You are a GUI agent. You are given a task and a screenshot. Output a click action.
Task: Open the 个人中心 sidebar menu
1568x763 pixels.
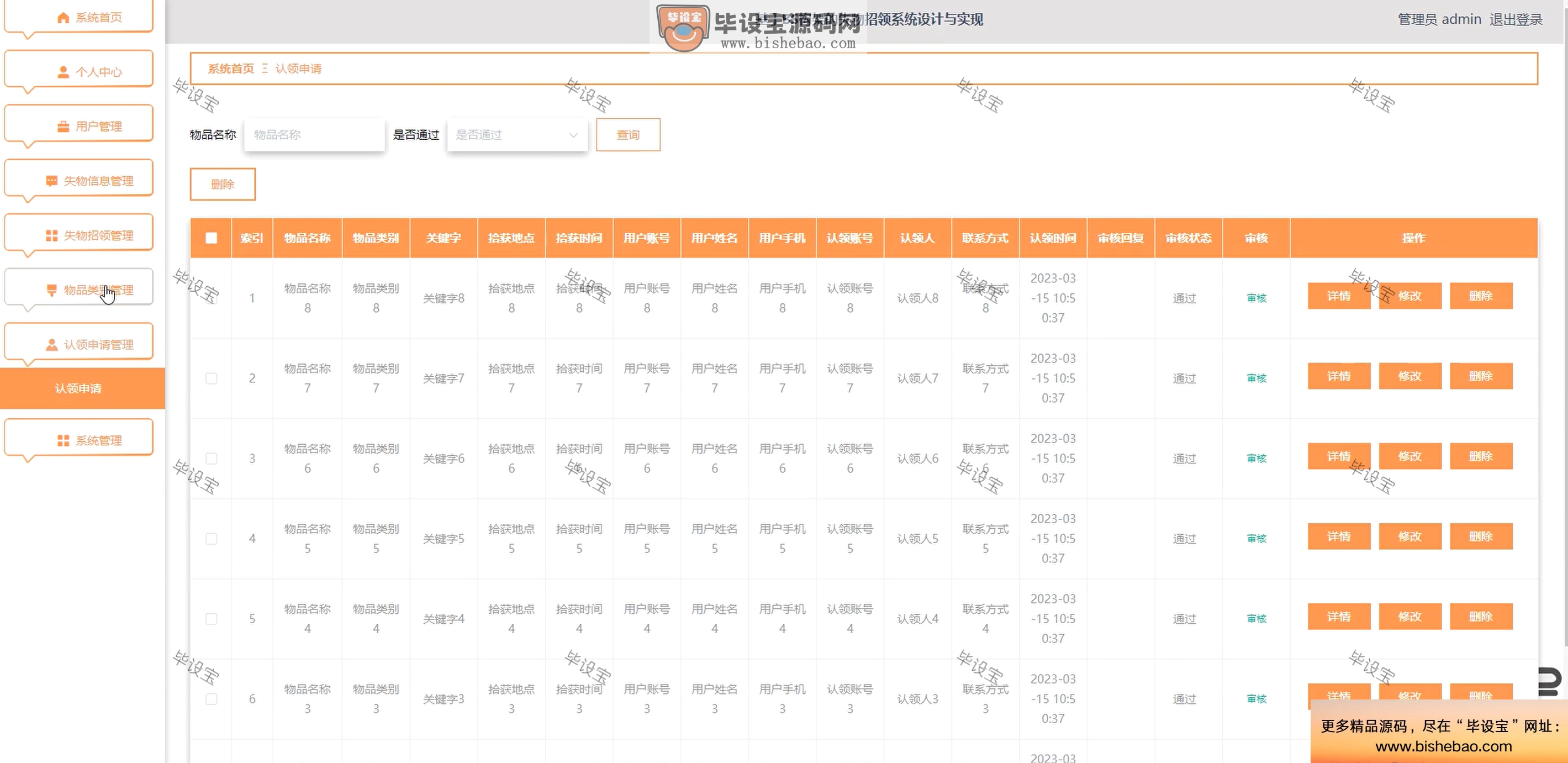[x=78, y=70]
